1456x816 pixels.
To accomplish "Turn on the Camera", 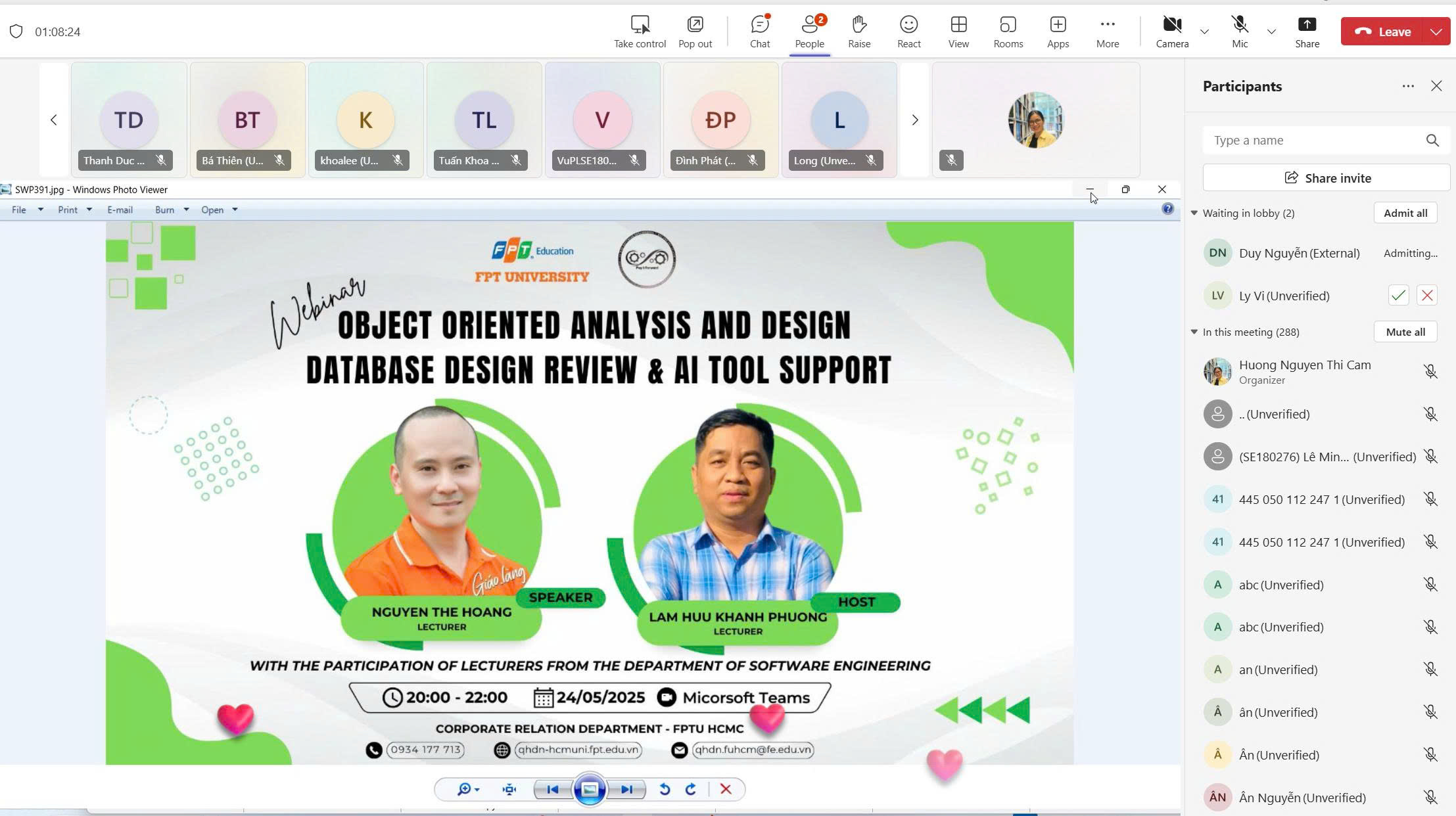I will [x=1172, y=31].
